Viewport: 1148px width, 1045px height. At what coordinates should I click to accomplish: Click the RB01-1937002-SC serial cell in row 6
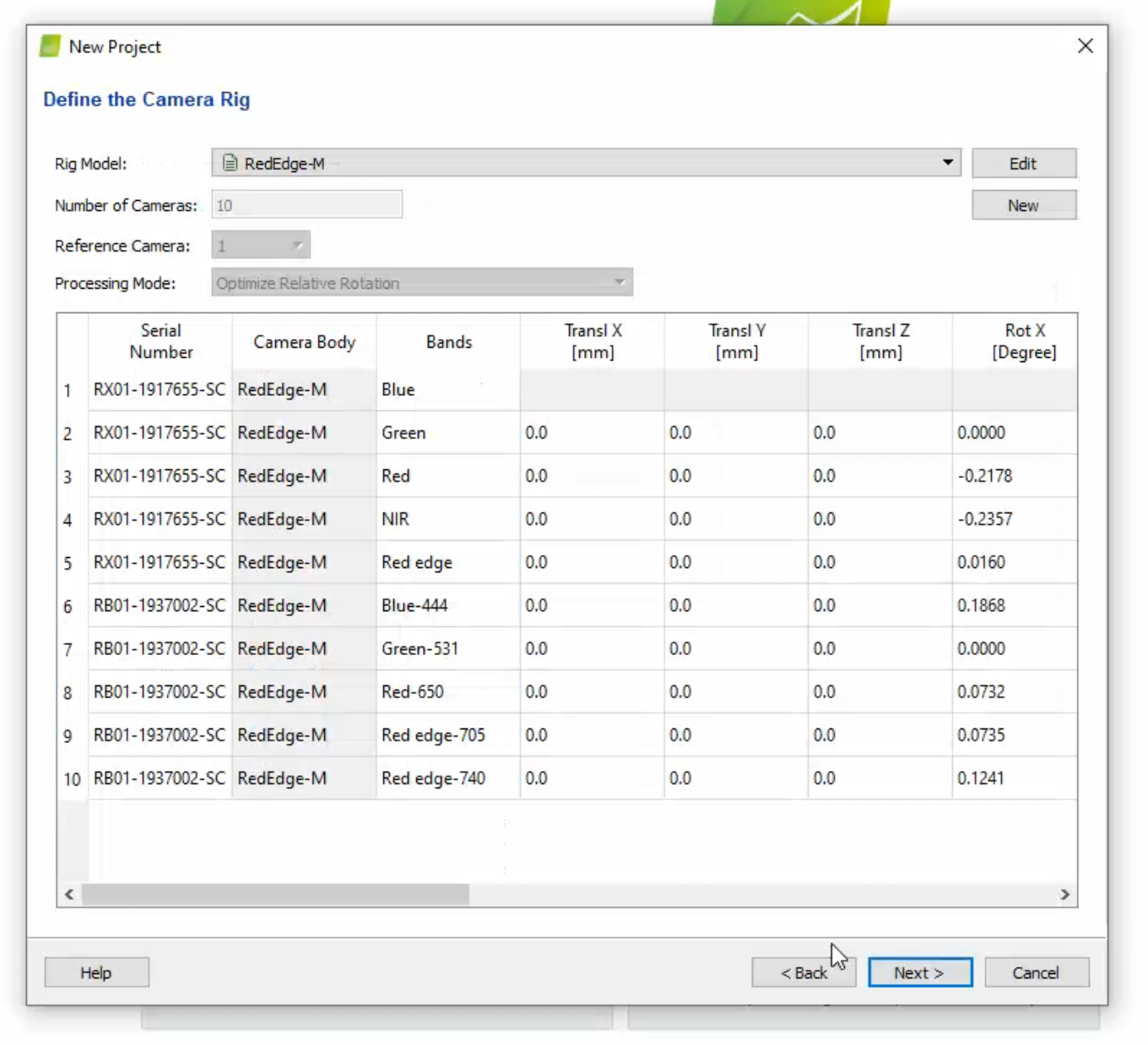pyautogui.click(x=160, y=605)
